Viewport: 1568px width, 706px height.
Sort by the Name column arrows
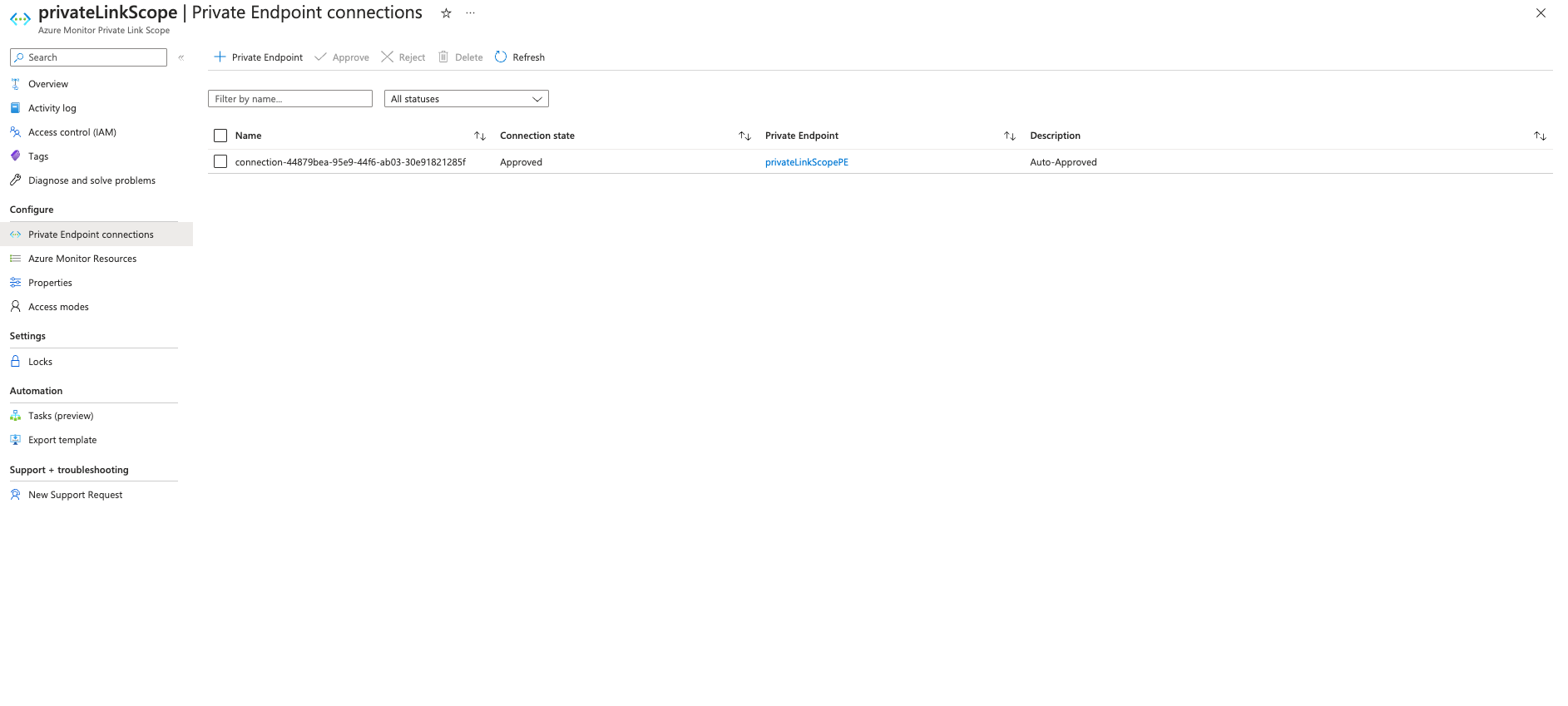480,136
